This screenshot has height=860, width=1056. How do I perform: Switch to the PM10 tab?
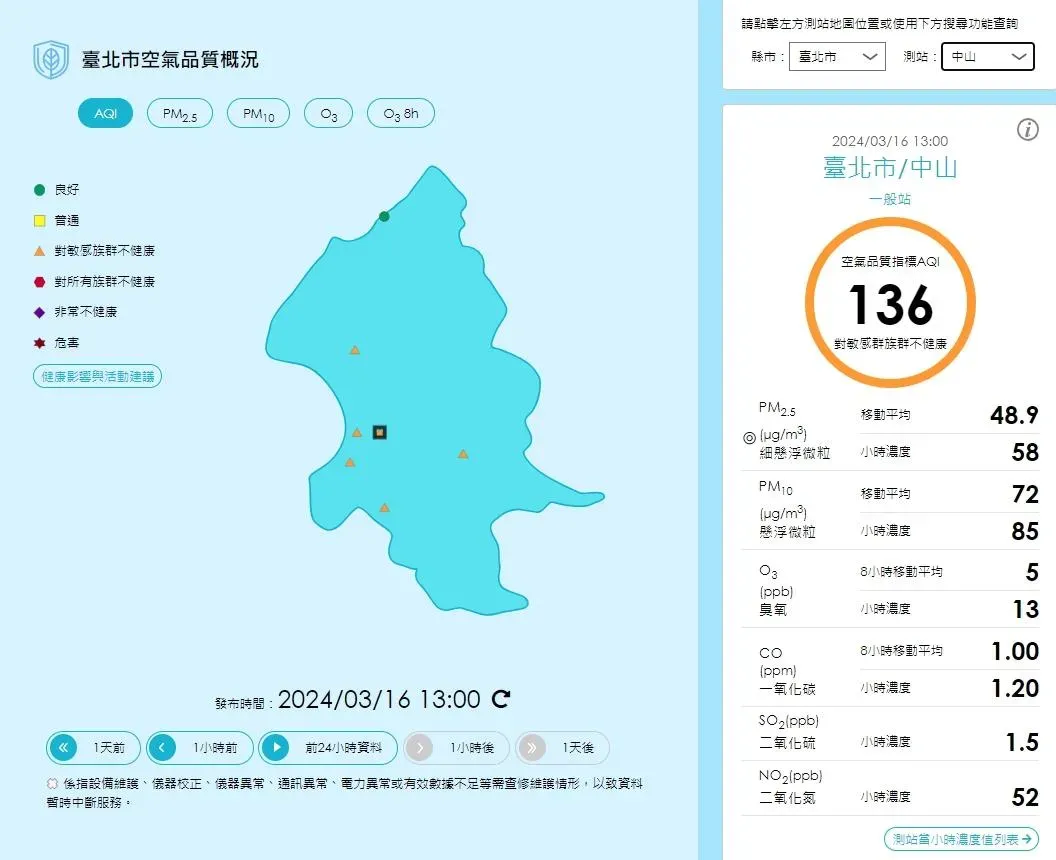pos(259,113)
